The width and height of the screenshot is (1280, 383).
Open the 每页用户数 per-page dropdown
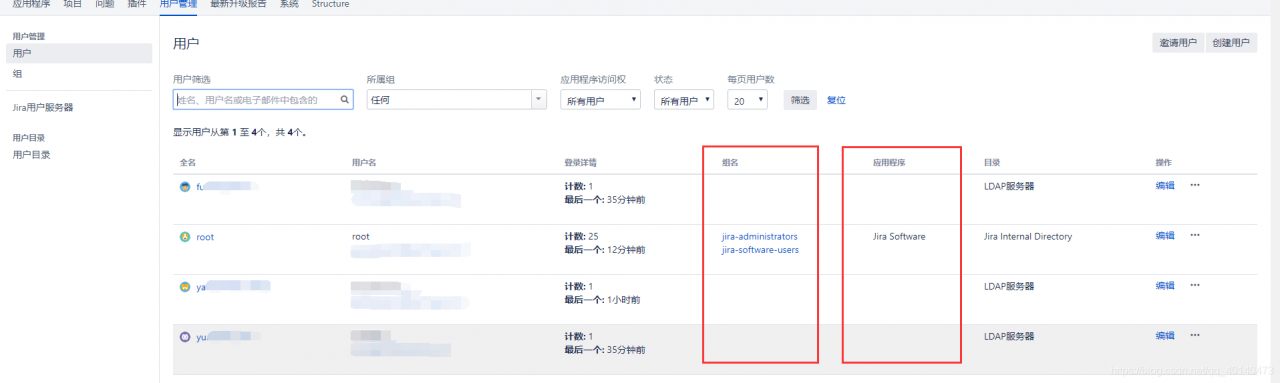click(748, 100)
